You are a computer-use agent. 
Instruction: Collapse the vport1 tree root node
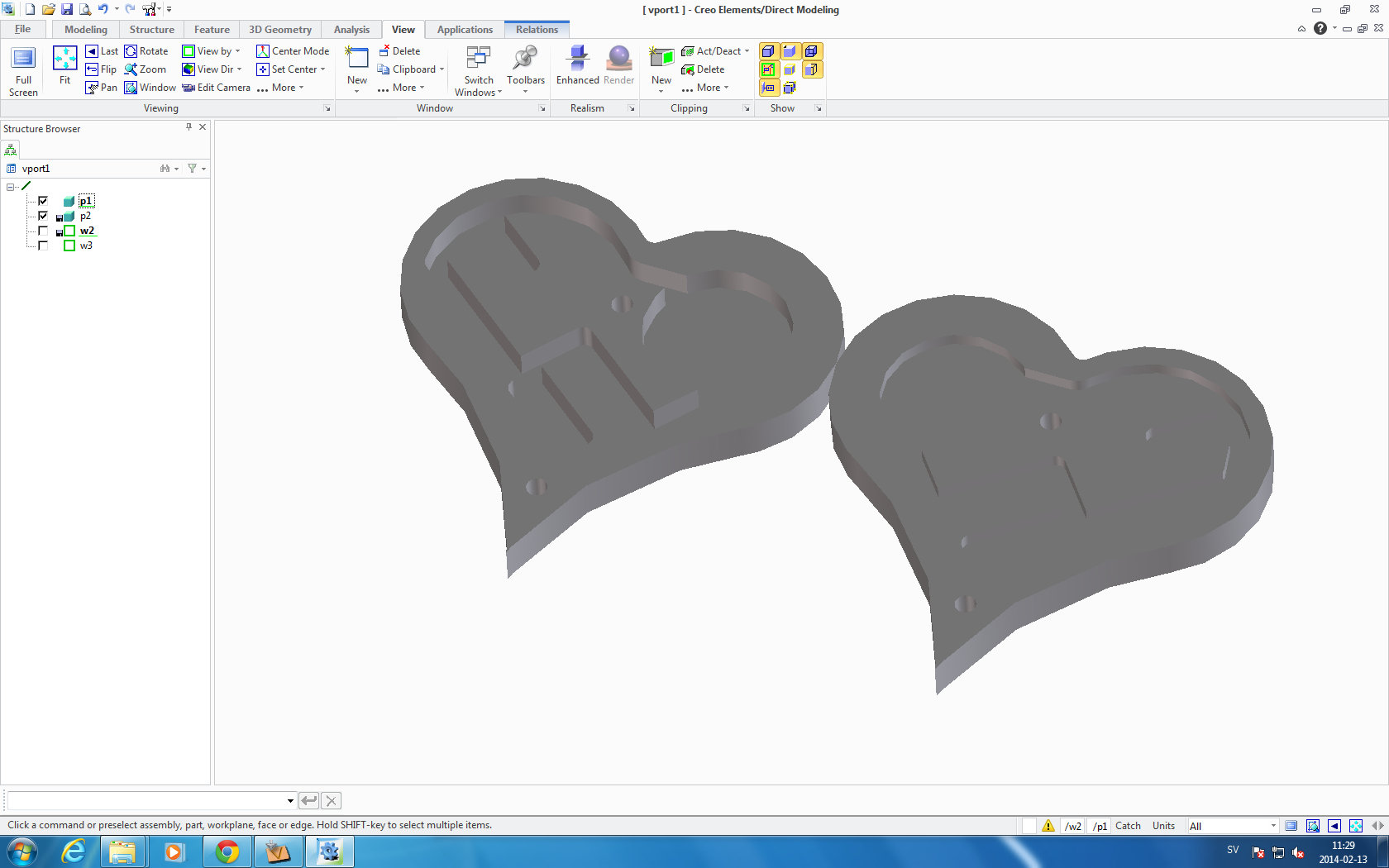coord(10,187)
